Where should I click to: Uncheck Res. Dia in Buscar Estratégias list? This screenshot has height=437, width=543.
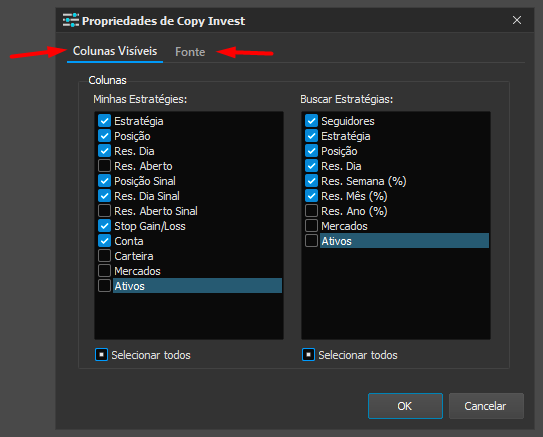[311, 166]
